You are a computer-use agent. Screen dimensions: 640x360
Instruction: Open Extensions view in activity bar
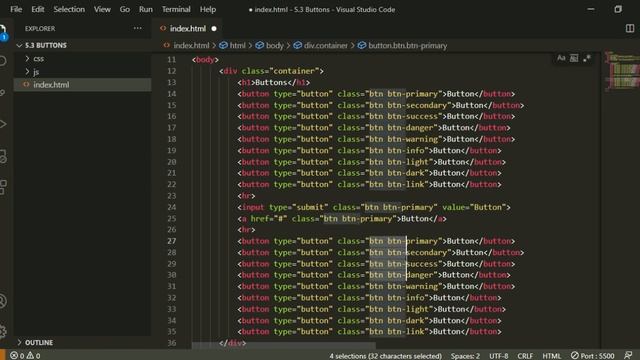2,187
